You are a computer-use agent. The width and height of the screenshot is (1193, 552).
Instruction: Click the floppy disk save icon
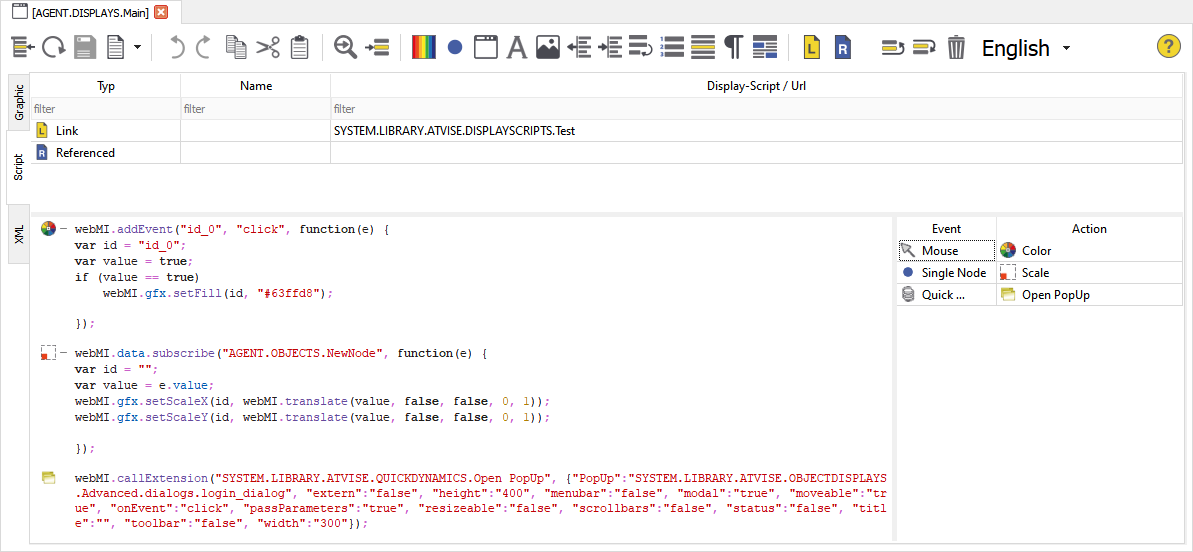(x=86, y=48)
